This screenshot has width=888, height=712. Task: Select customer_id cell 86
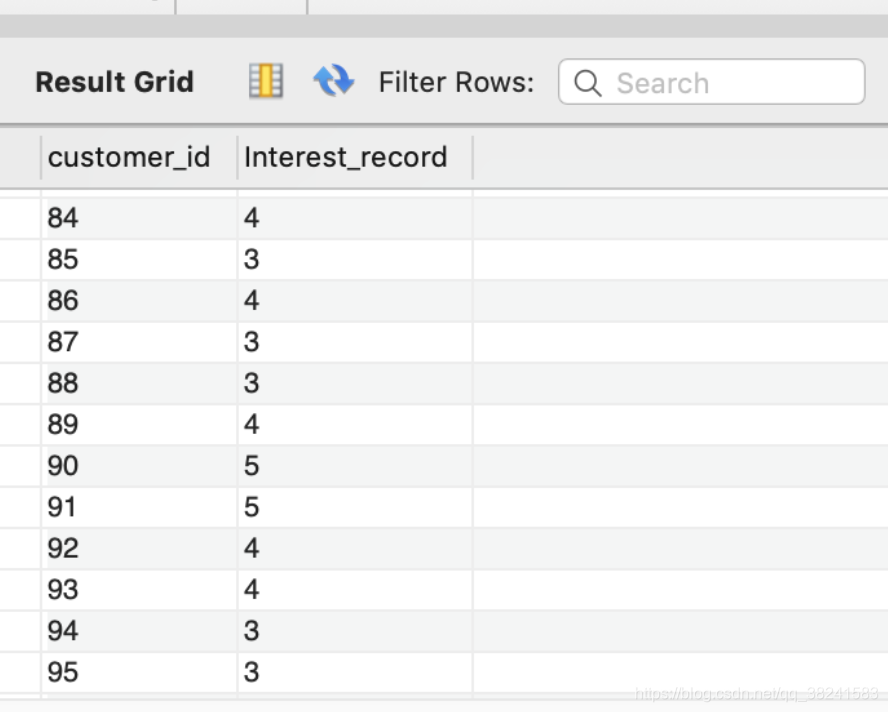139,301
